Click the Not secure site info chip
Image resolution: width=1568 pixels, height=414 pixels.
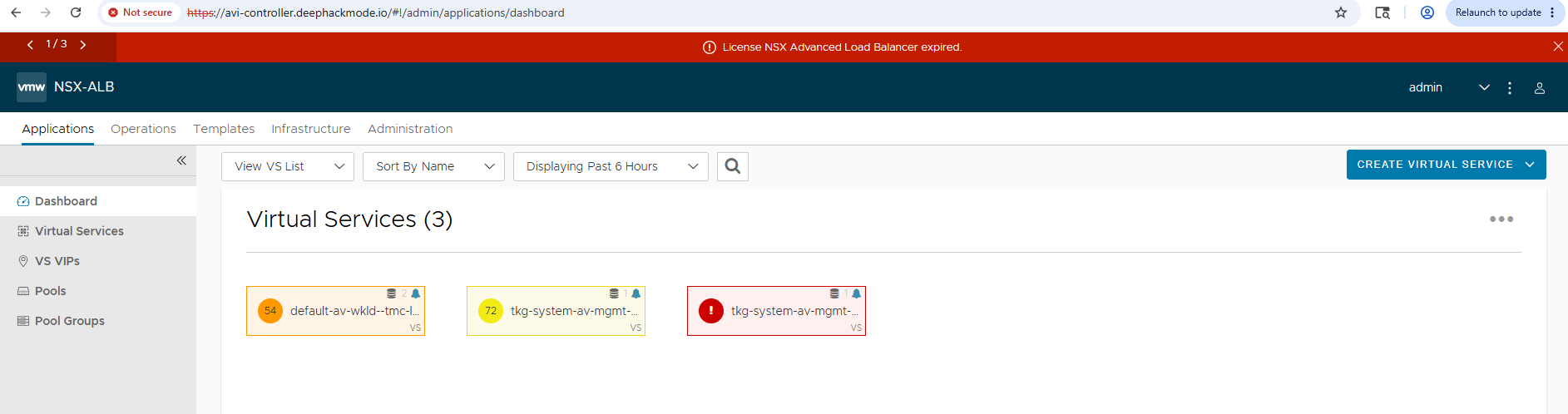141,12
